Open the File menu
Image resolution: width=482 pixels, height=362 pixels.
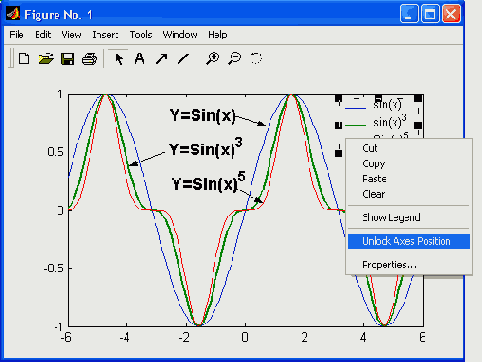[x=16, y=35]
